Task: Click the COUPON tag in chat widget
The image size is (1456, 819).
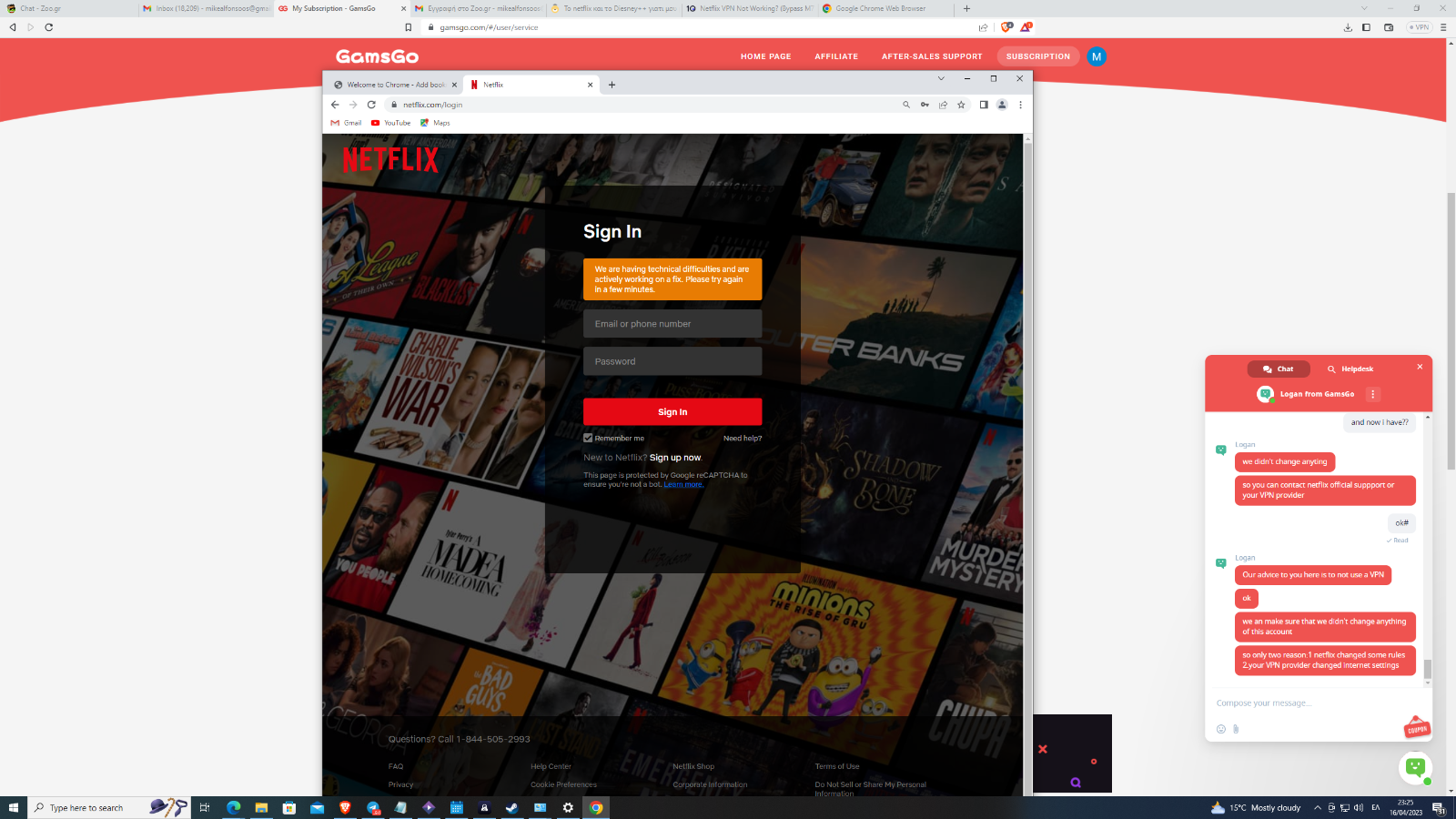Action: [1417, 728]
